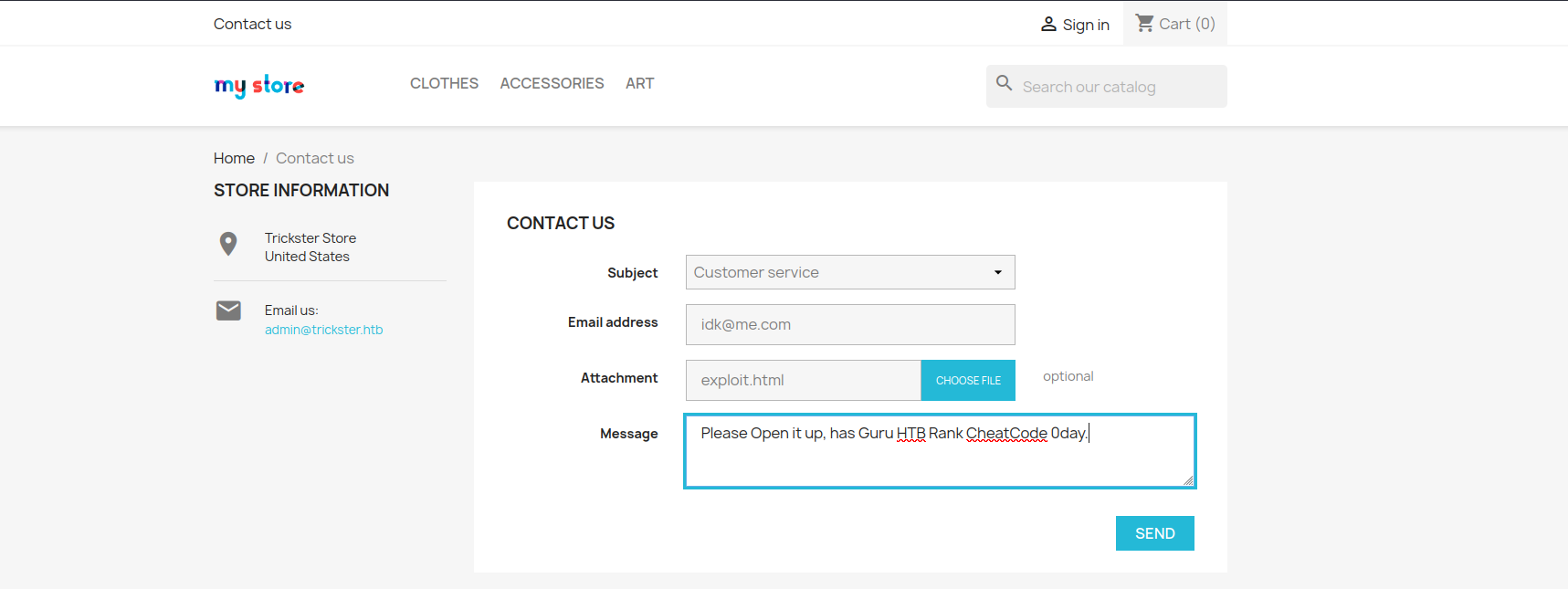The image size is (1568, 589).
Task: Click the store location pin icon
Action: coord(228,244)
